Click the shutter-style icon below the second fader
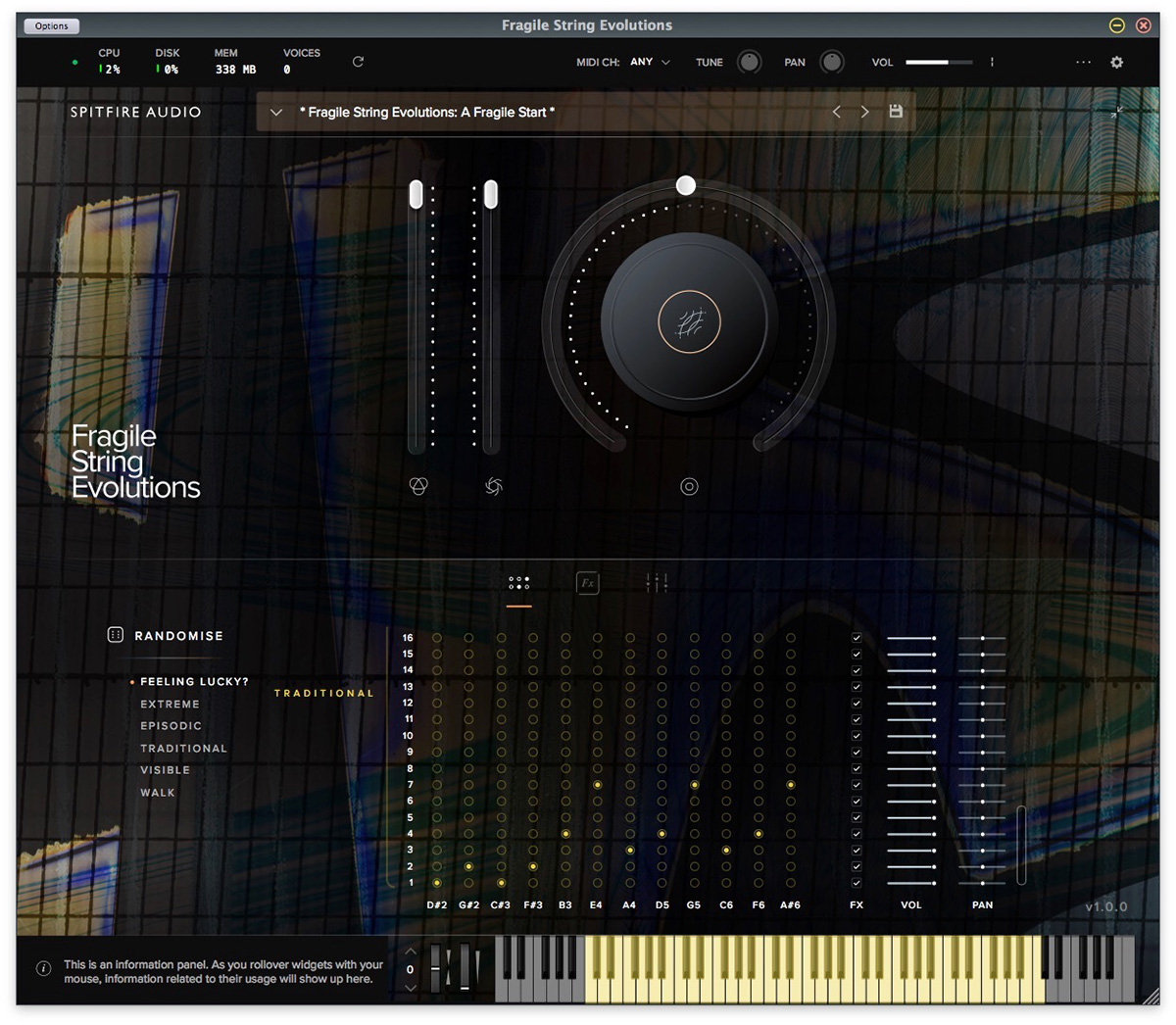Viewport: 1176px width, 1025px height. click(493, 486)
